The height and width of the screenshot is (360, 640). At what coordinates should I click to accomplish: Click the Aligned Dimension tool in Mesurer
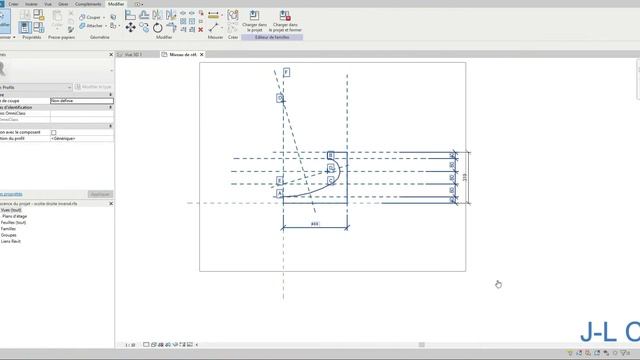(x=213, y=15)
